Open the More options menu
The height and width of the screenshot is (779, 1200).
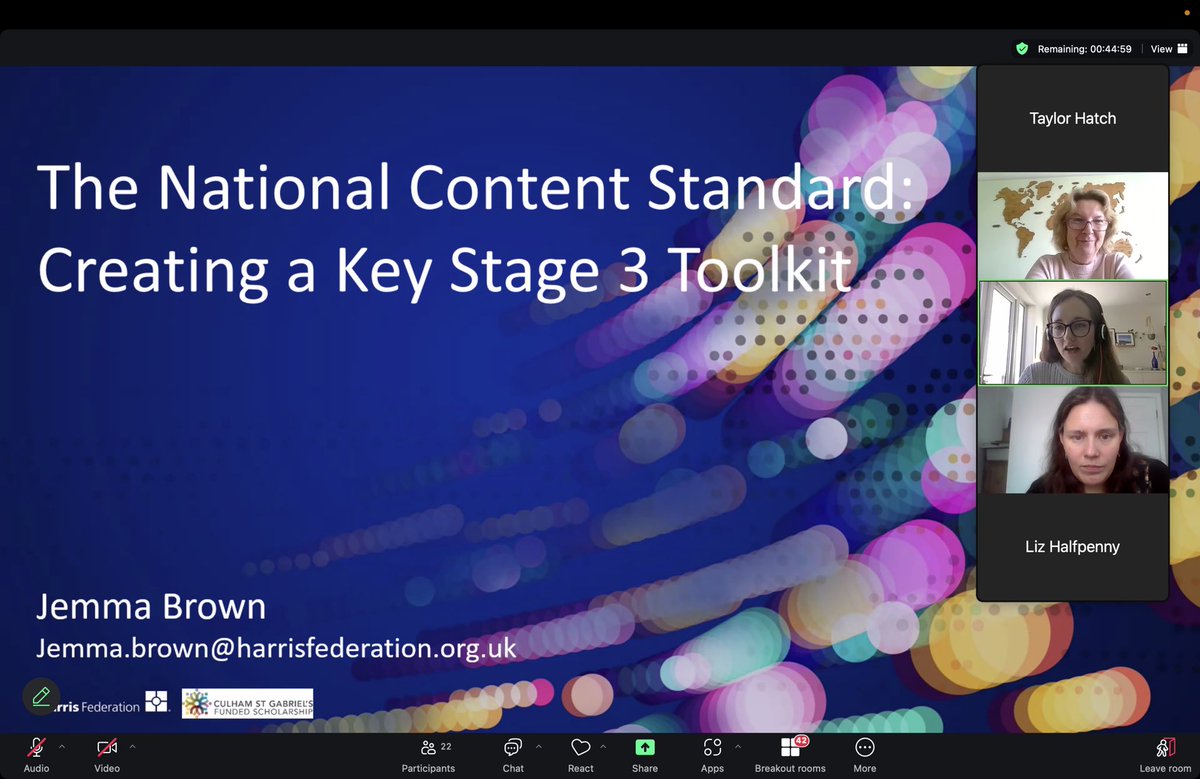click(865, 754)
